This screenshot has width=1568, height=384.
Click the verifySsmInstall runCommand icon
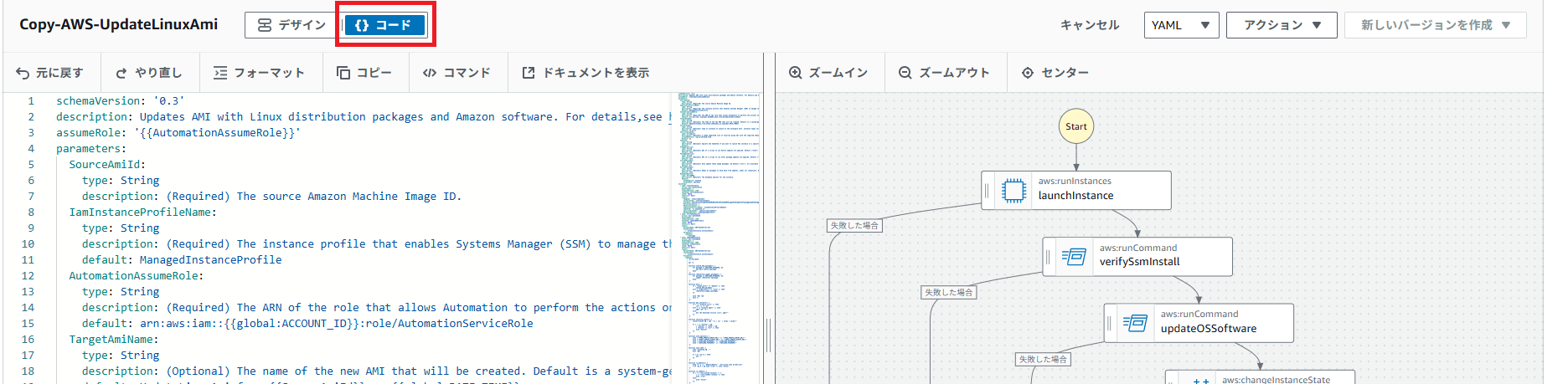coord(1074,256)
